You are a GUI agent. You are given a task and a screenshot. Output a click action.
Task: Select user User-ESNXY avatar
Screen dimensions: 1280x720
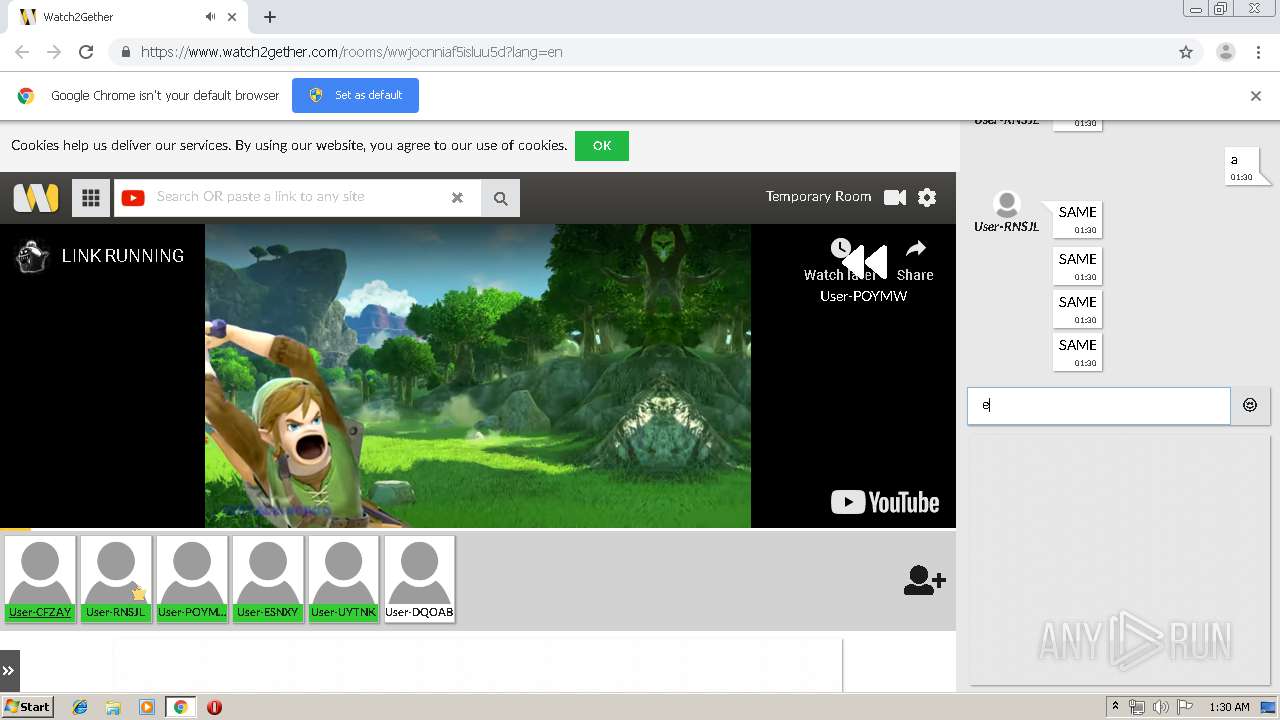tap(268, 579)
